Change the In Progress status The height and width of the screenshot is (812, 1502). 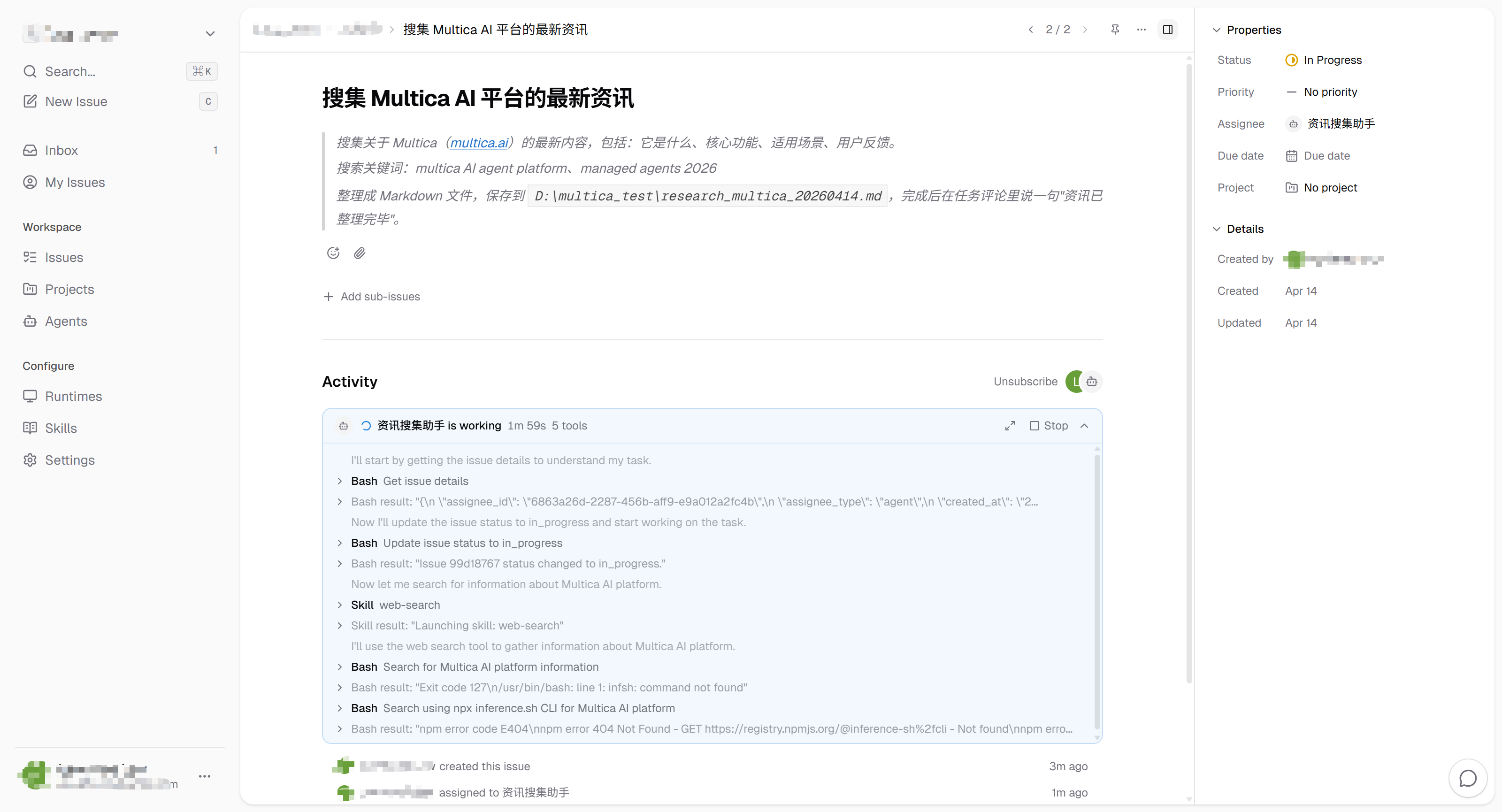point(1323,60)
